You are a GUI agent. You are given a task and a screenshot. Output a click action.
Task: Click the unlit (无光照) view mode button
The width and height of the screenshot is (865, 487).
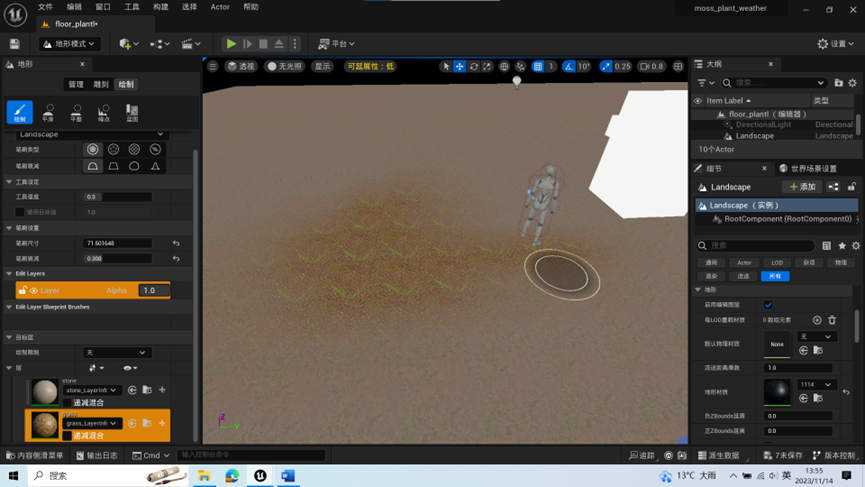point(285,66)
